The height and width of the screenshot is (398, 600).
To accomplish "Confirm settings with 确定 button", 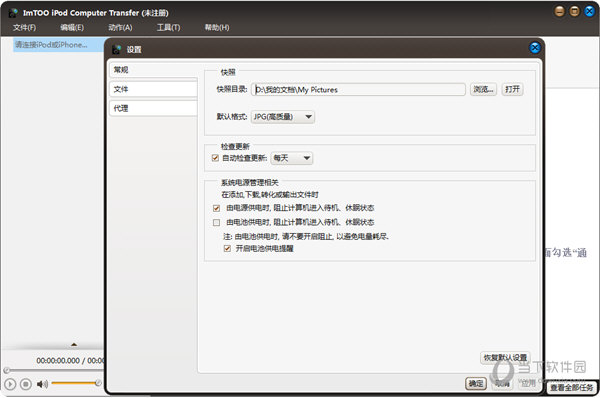I will [x=476, y=383].
